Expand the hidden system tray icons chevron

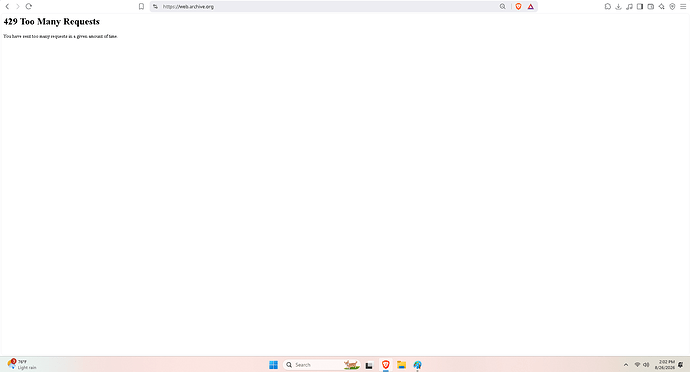(x=626, y=365)
